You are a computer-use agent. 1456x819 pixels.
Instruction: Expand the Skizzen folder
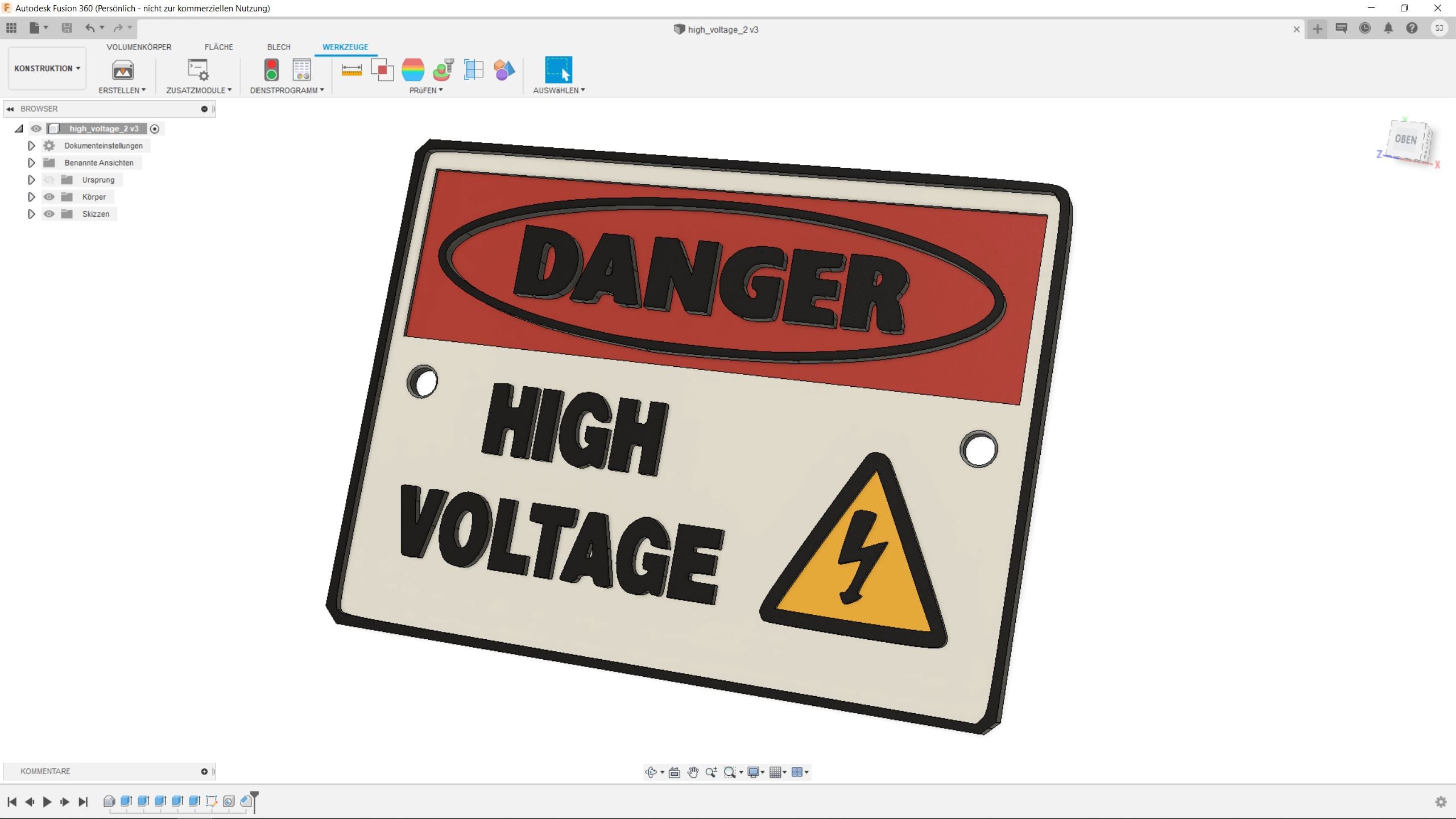tap(31, 214)
